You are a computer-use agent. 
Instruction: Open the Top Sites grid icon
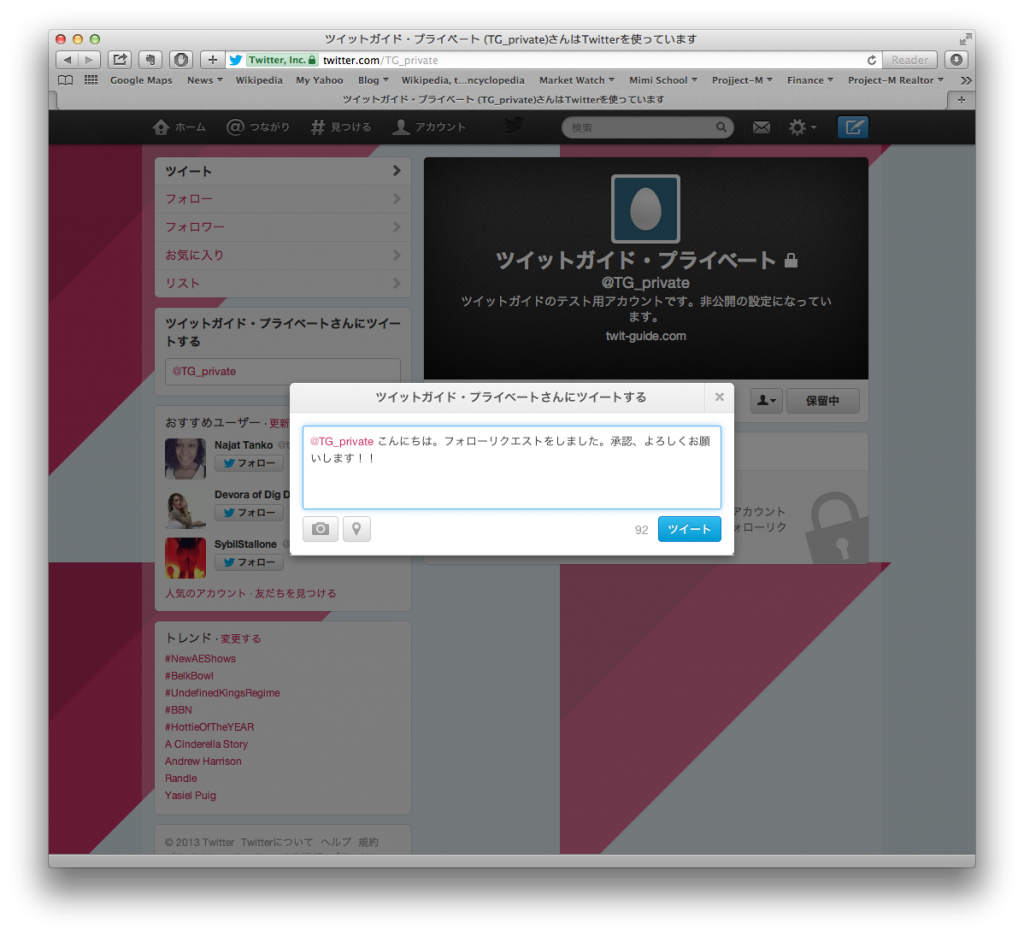pyautogui.click(x=91, y=80)
